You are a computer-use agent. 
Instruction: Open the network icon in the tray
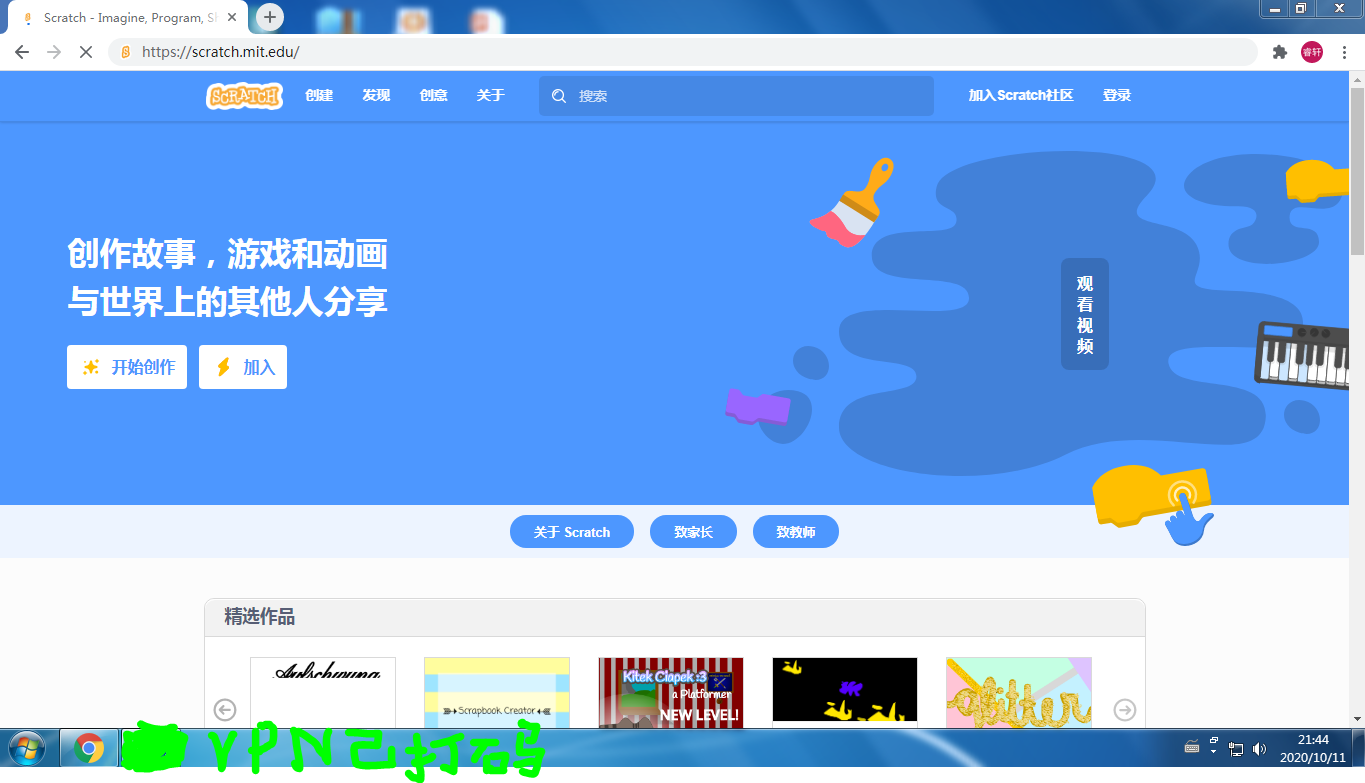click(1236, 748)
